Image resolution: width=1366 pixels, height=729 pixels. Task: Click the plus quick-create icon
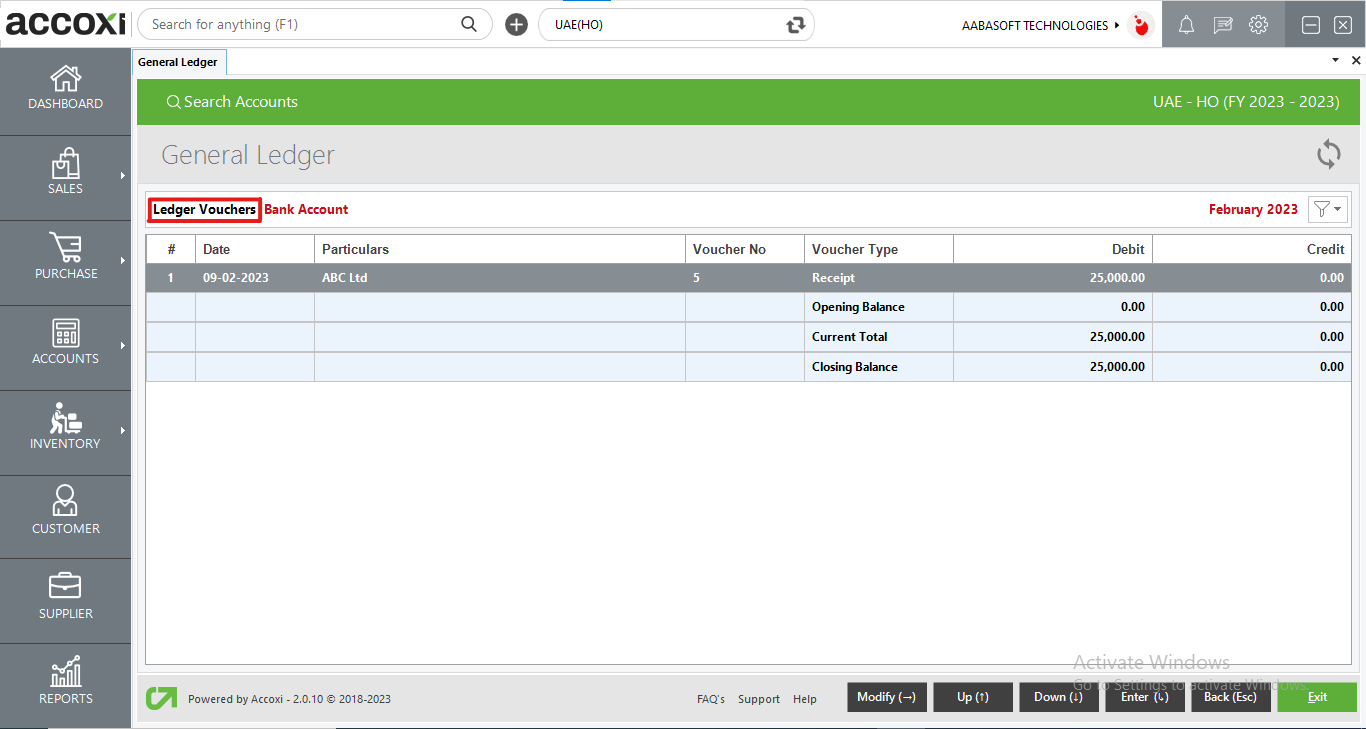click(x=516, y=25)
